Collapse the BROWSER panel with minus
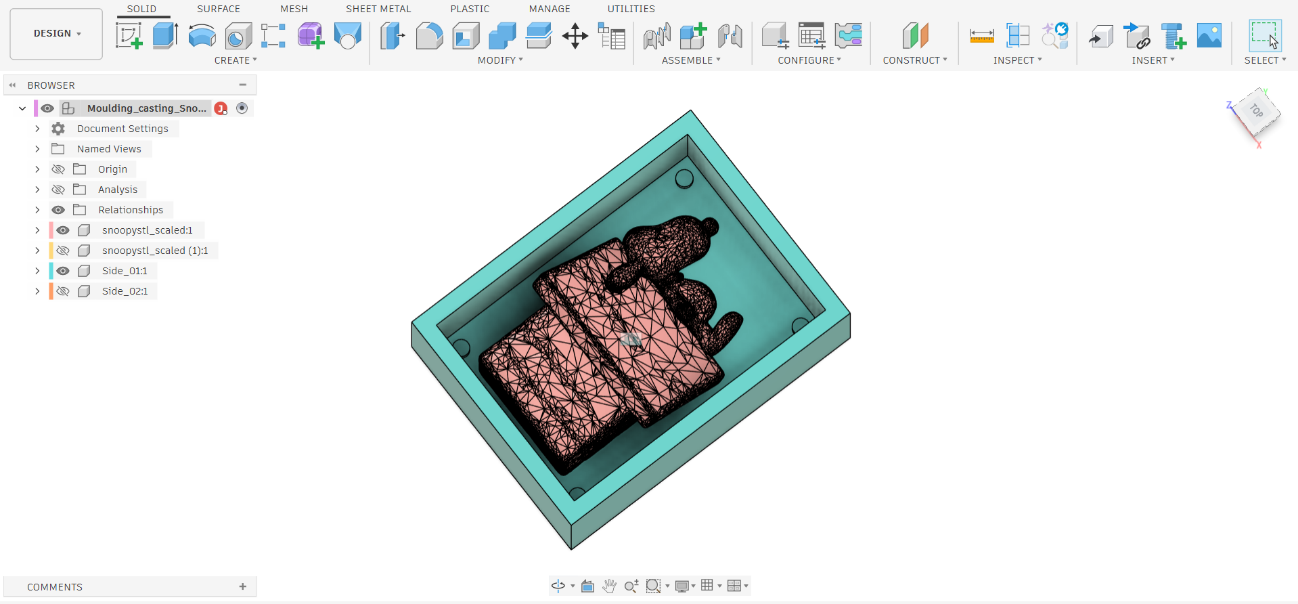This screenshot has width=1298, height=604. [x=243, y=86]
